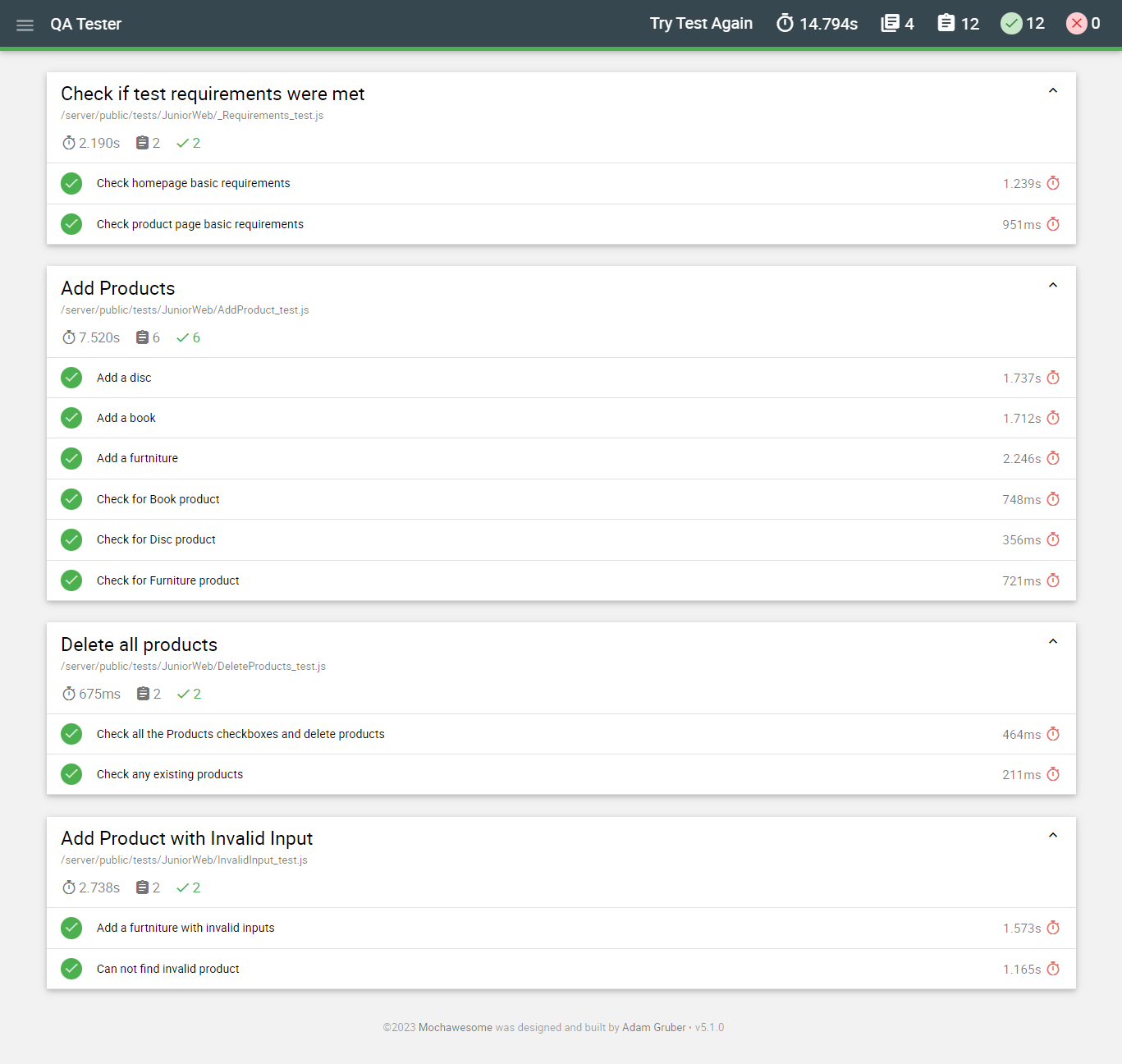Collapse the Delete all products suite

coord(1053,641)
